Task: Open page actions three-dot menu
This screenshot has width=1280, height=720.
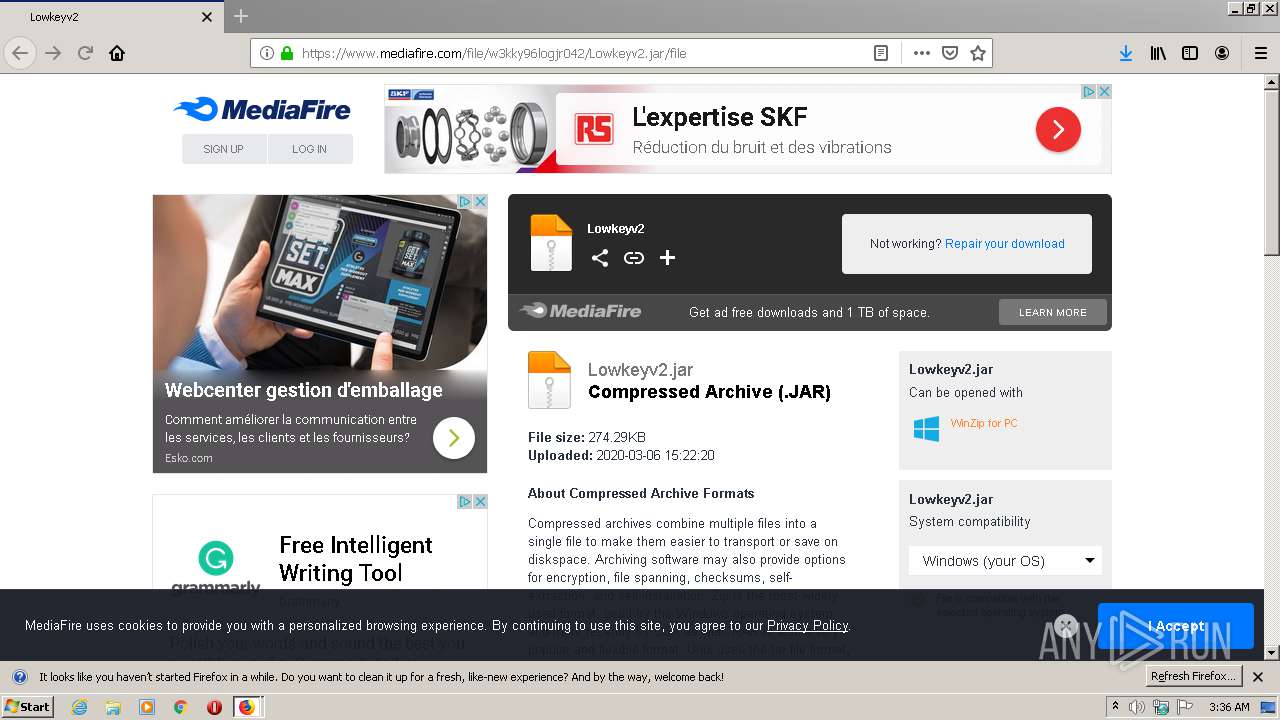Action: (x=922, y=53)
